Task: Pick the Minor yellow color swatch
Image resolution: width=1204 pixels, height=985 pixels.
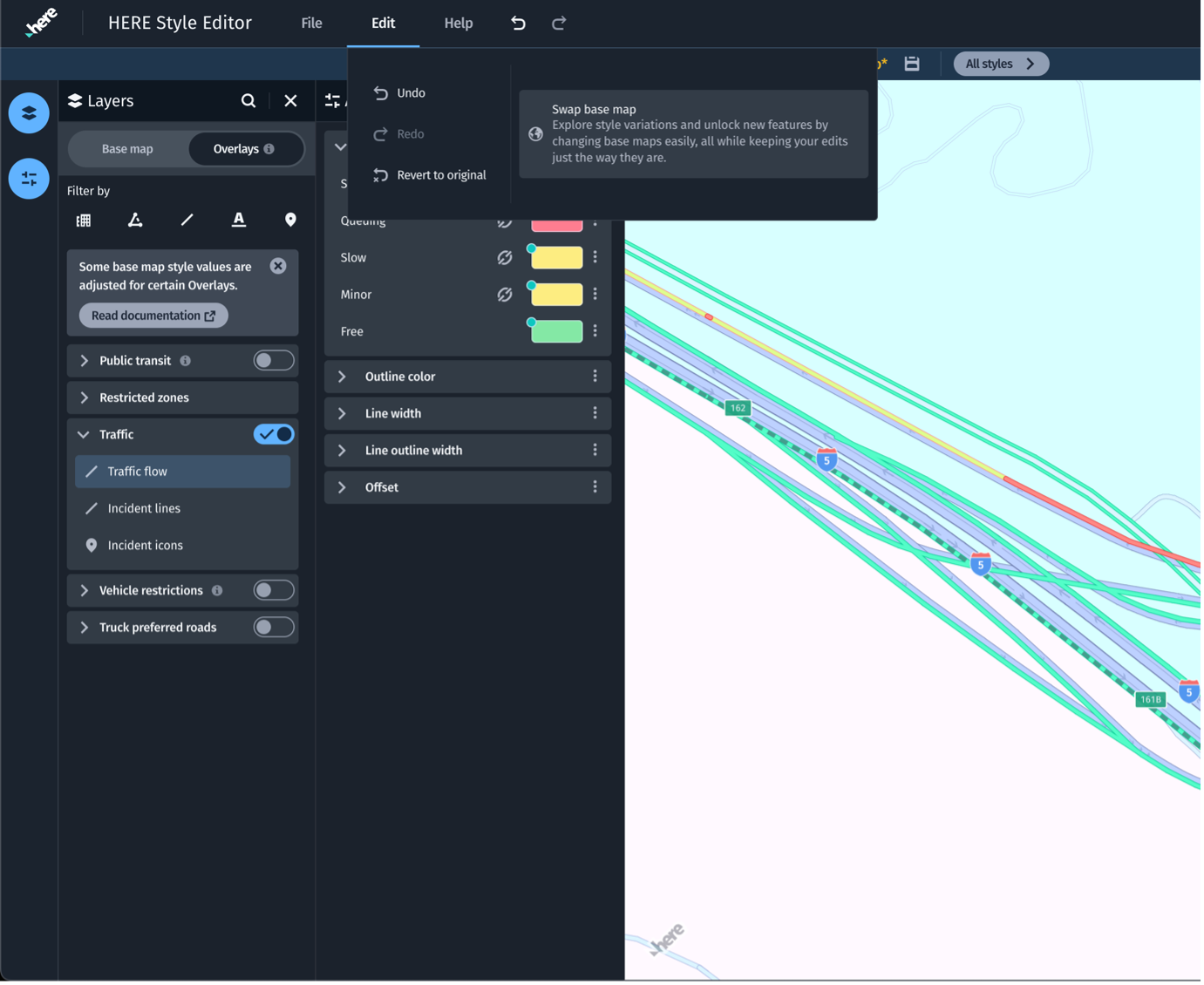Action: (558, 295)
